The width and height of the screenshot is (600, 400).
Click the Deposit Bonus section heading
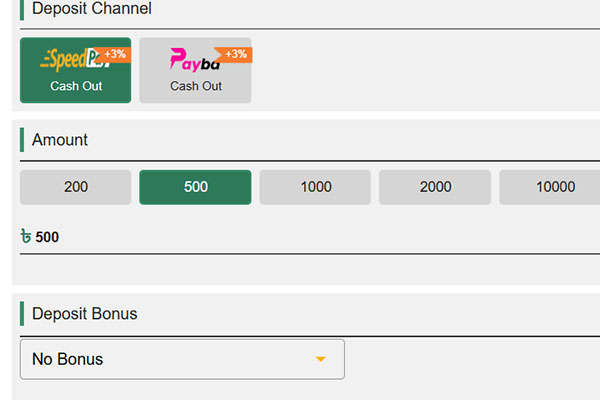85,313
